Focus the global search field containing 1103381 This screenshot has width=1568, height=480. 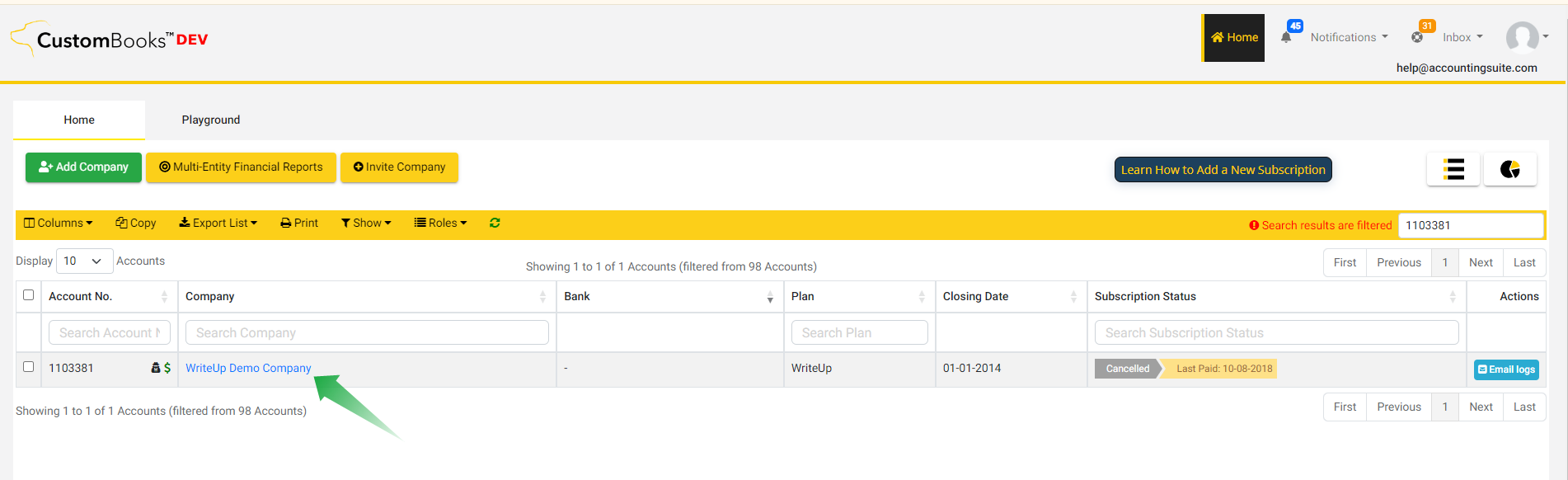(1471, 225)
